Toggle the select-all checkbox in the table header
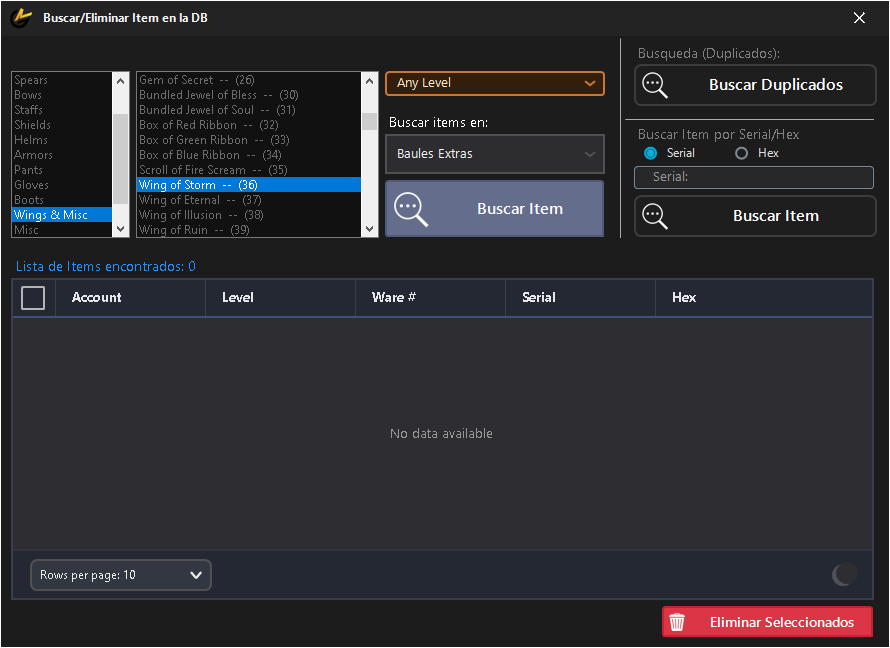 (x=33, y=297)
